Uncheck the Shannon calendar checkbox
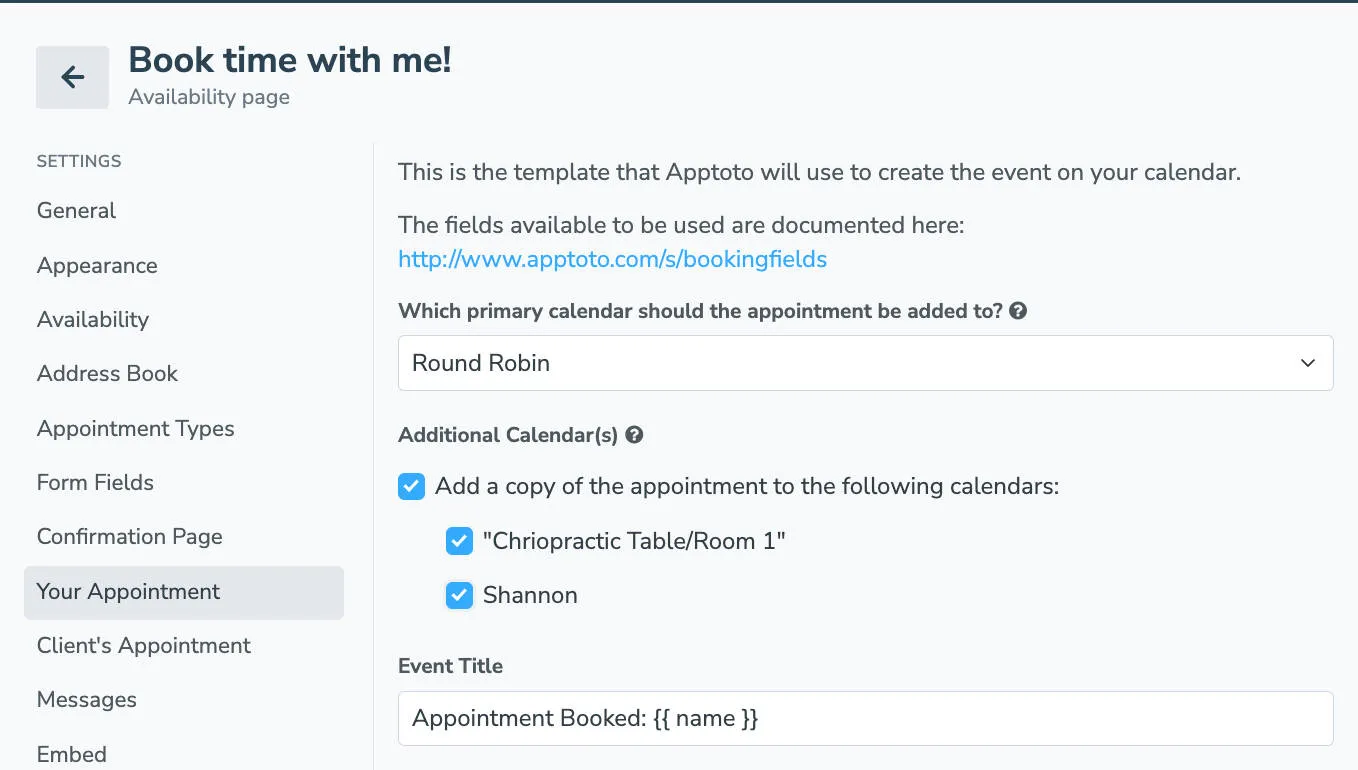 coord(458,595)
